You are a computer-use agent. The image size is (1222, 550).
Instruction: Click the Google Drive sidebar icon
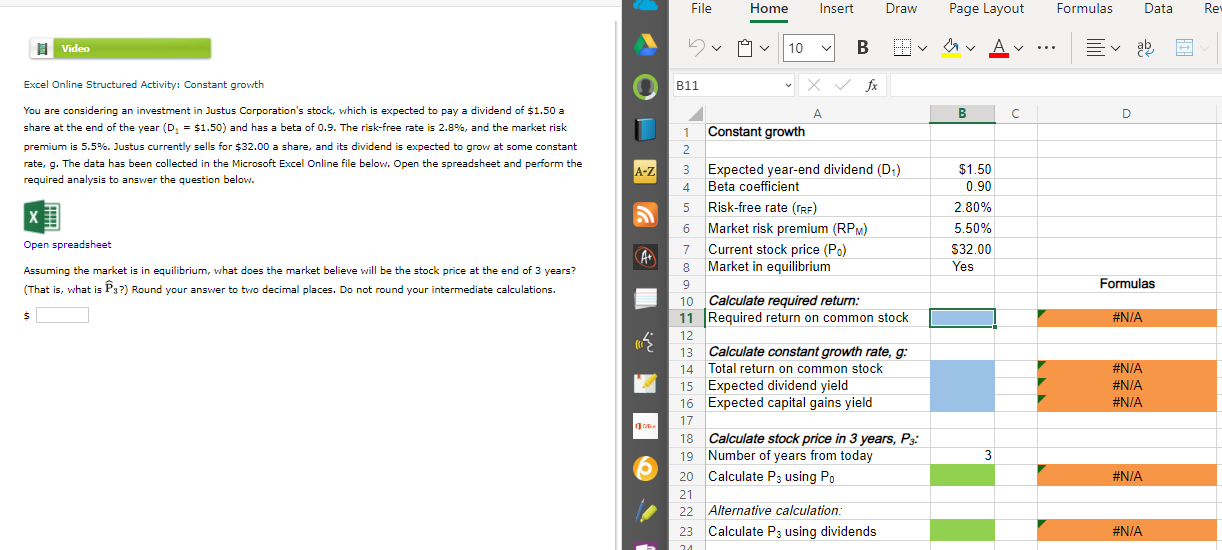click(x=647, y=46)
